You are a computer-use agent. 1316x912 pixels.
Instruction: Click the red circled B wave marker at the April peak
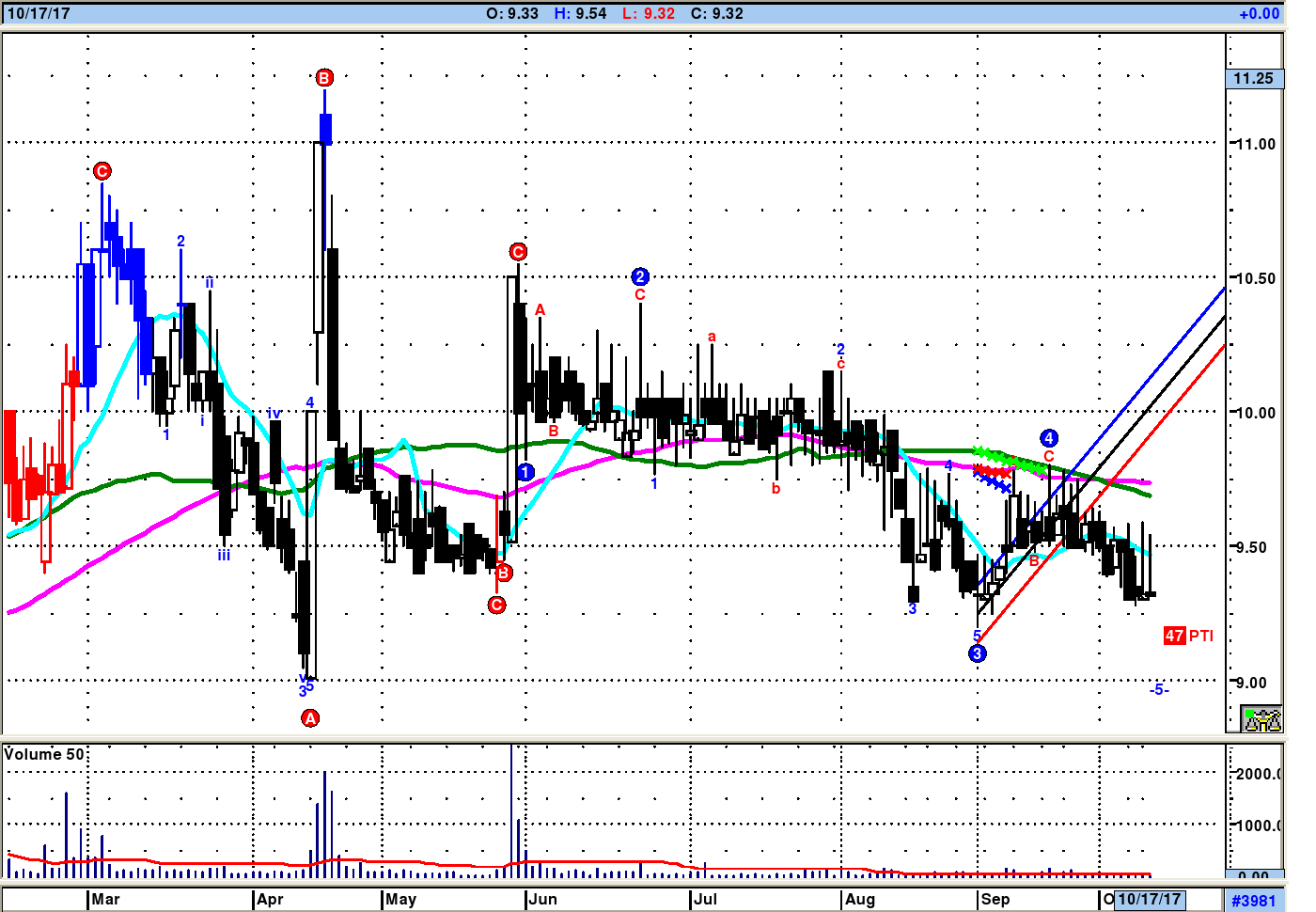(x=324, y=78)
